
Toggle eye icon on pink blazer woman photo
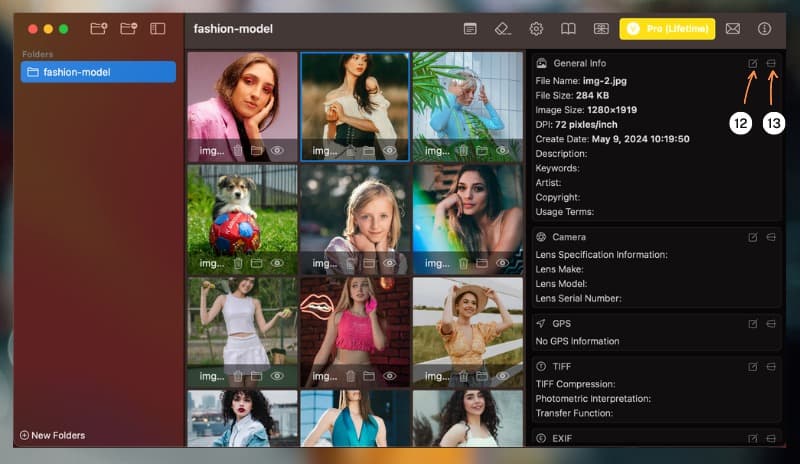pyautogui.click(x=277, y=151)
